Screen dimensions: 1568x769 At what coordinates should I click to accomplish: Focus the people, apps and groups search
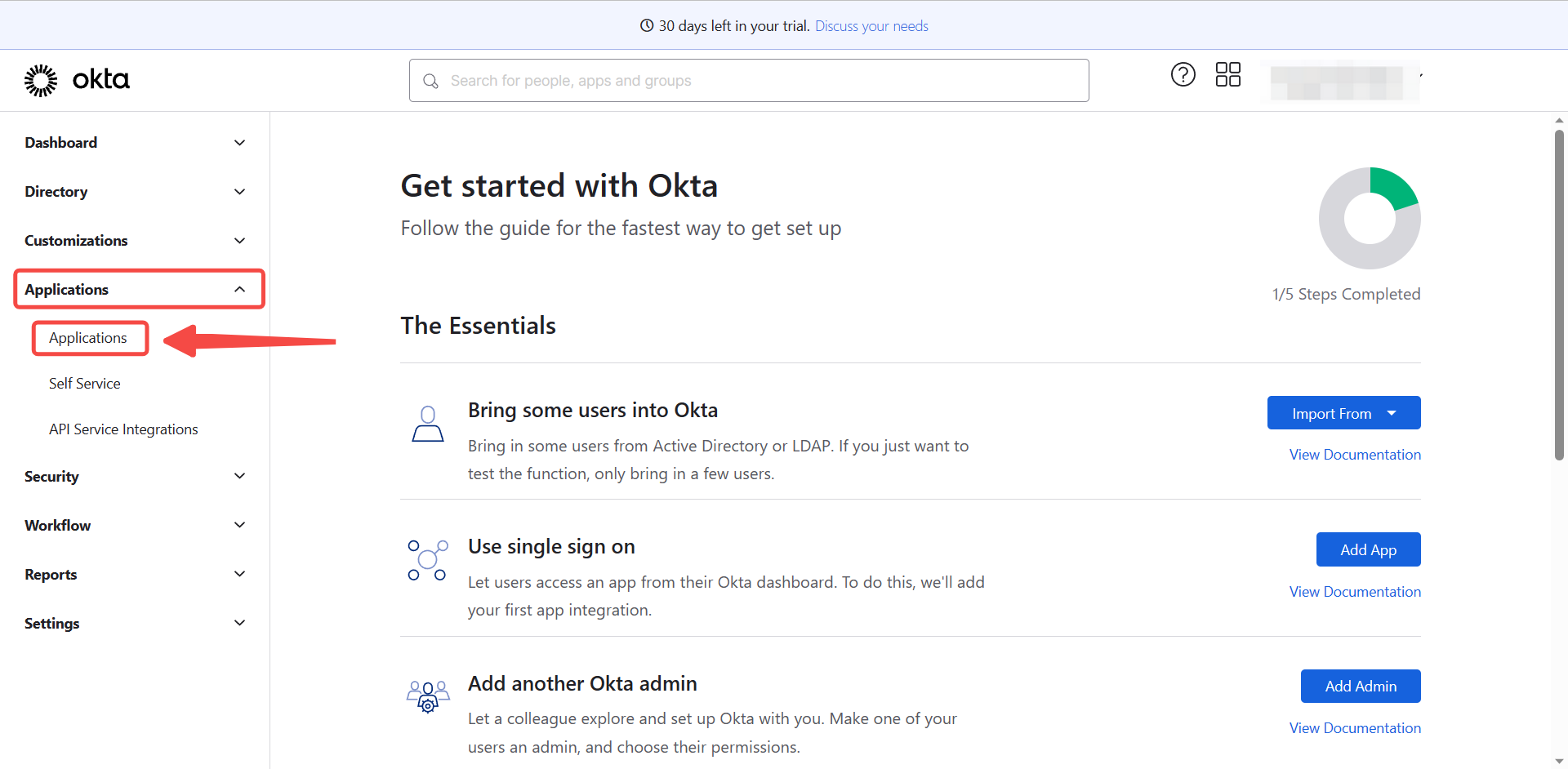tap(749, 81)
